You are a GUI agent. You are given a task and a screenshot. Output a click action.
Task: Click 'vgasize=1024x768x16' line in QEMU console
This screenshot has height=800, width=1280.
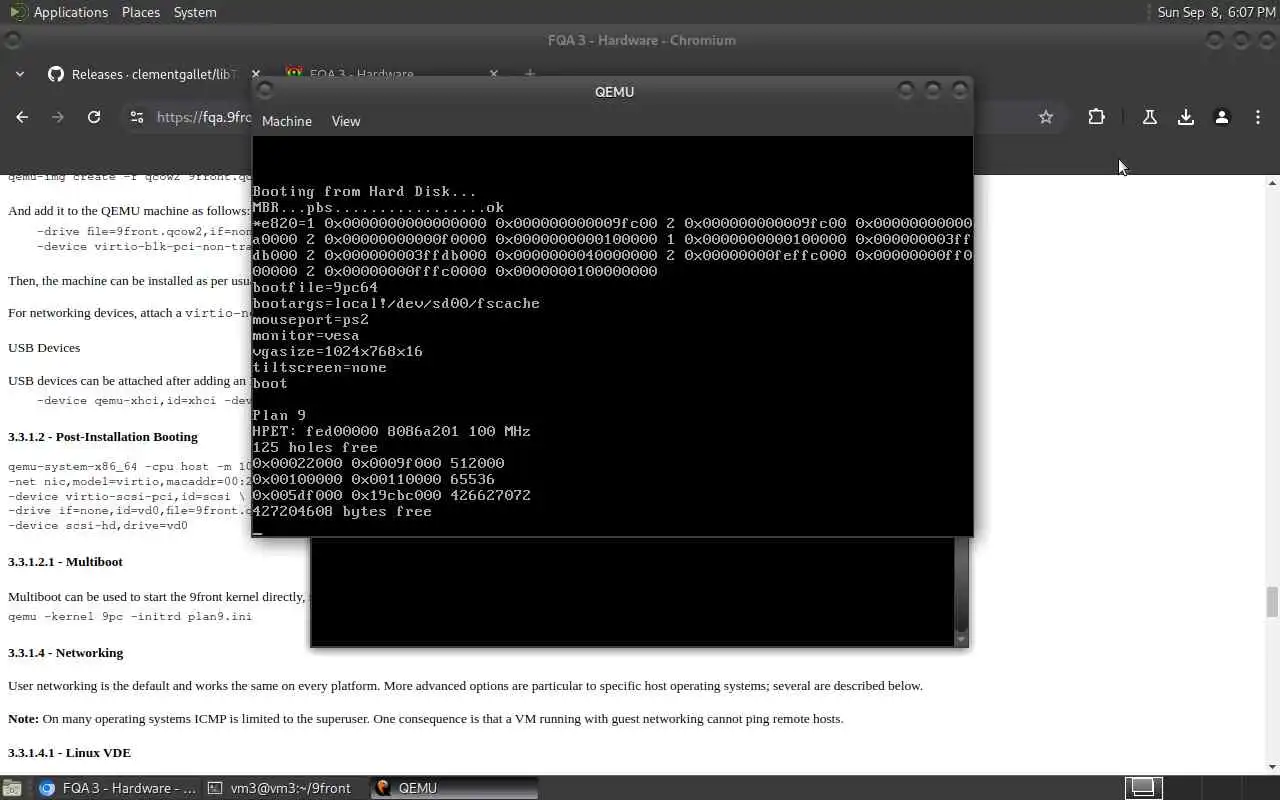point(337,351)
